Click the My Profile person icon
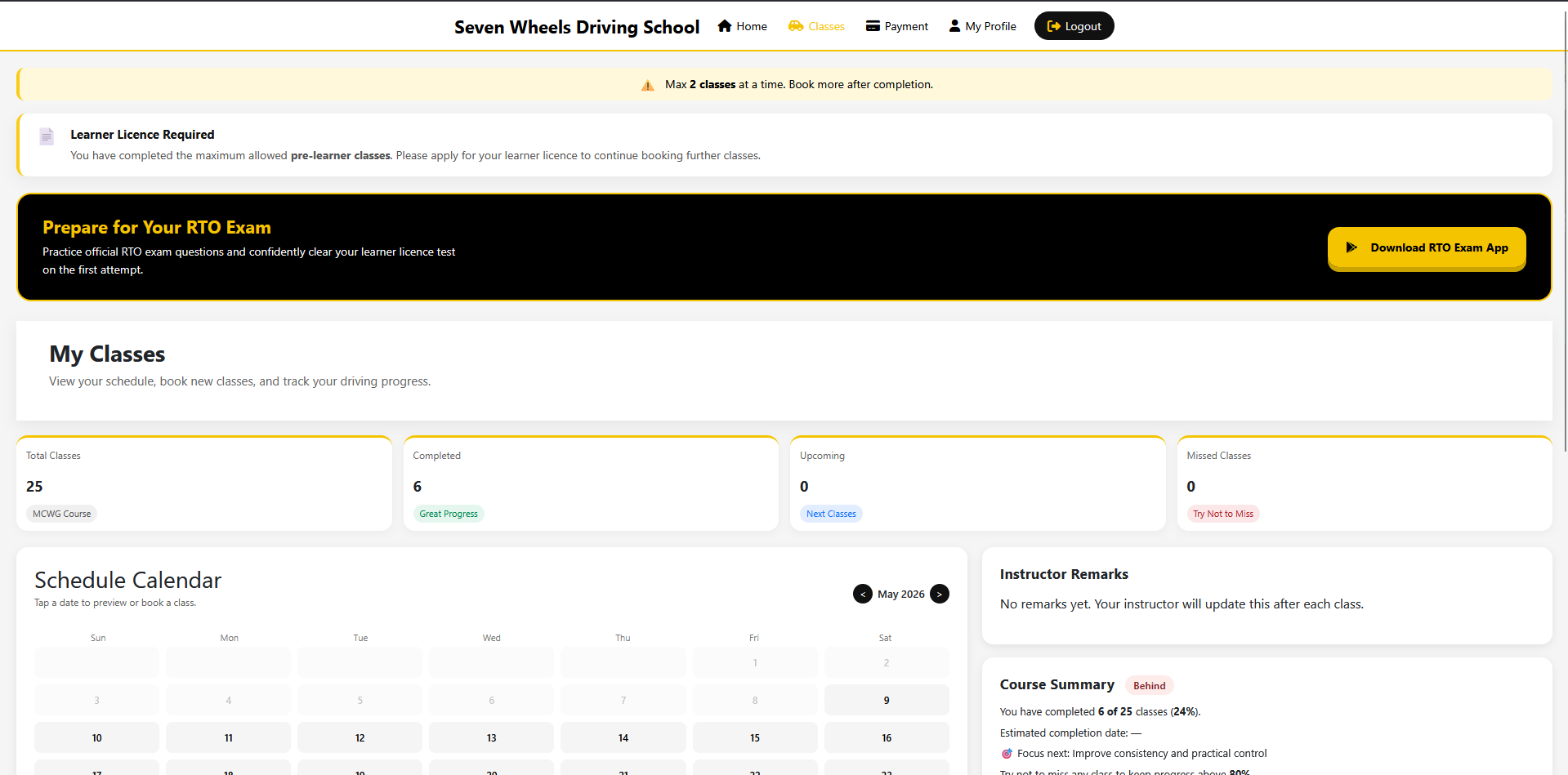1568x775 pixels. coord(954,26)
